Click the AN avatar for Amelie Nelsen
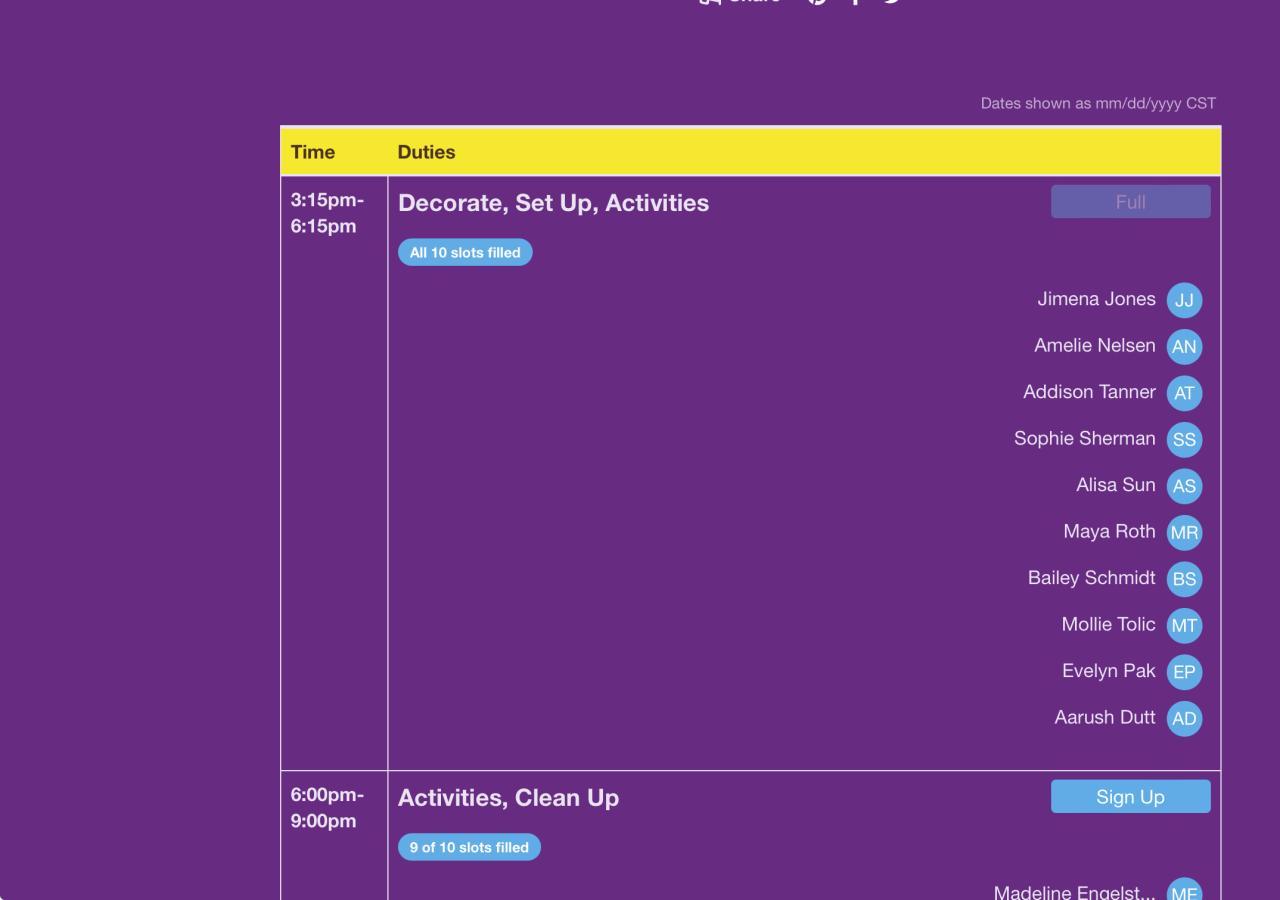This screenshot has height=900, width=1280. [1184, 346]
